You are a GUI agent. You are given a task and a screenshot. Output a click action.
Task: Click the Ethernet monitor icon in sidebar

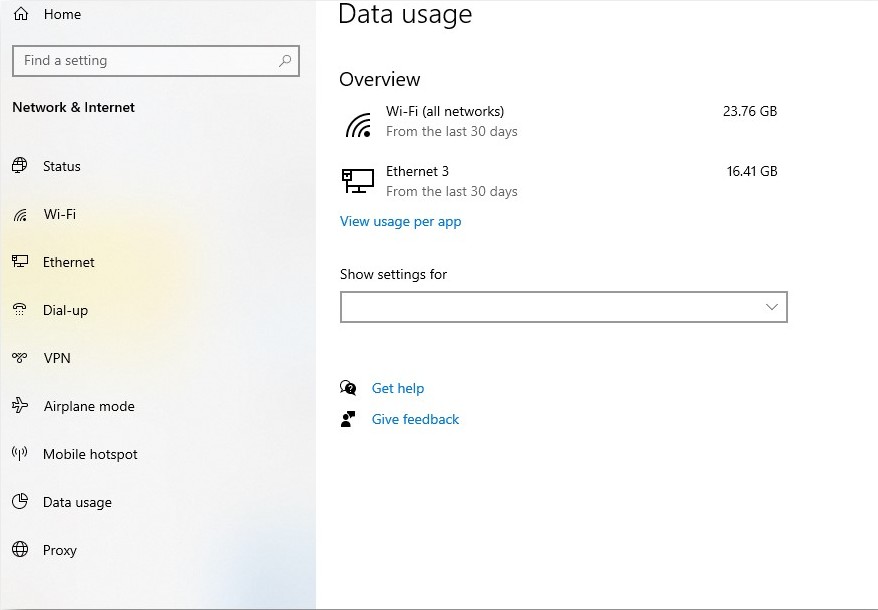(x=20, y=262)
